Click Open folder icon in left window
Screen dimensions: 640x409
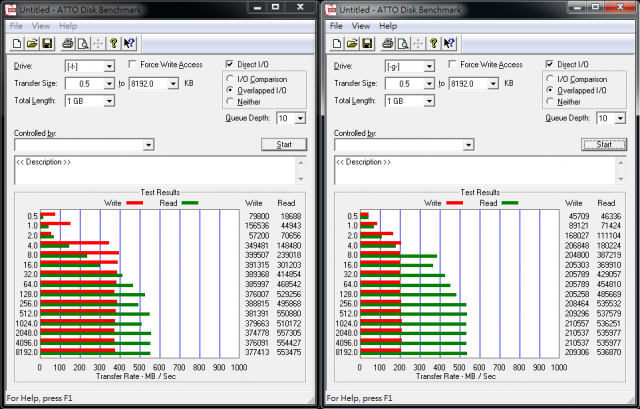(32, 43)
